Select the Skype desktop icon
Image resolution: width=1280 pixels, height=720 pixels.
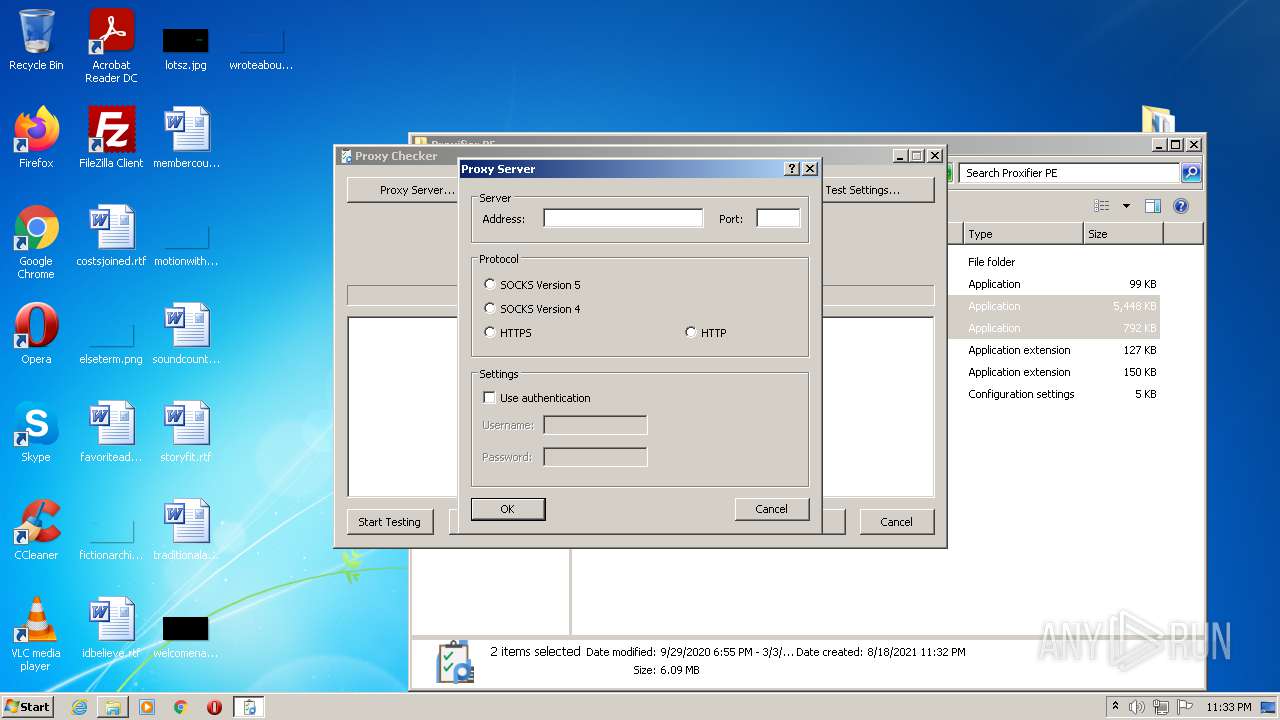pos(36,432)
